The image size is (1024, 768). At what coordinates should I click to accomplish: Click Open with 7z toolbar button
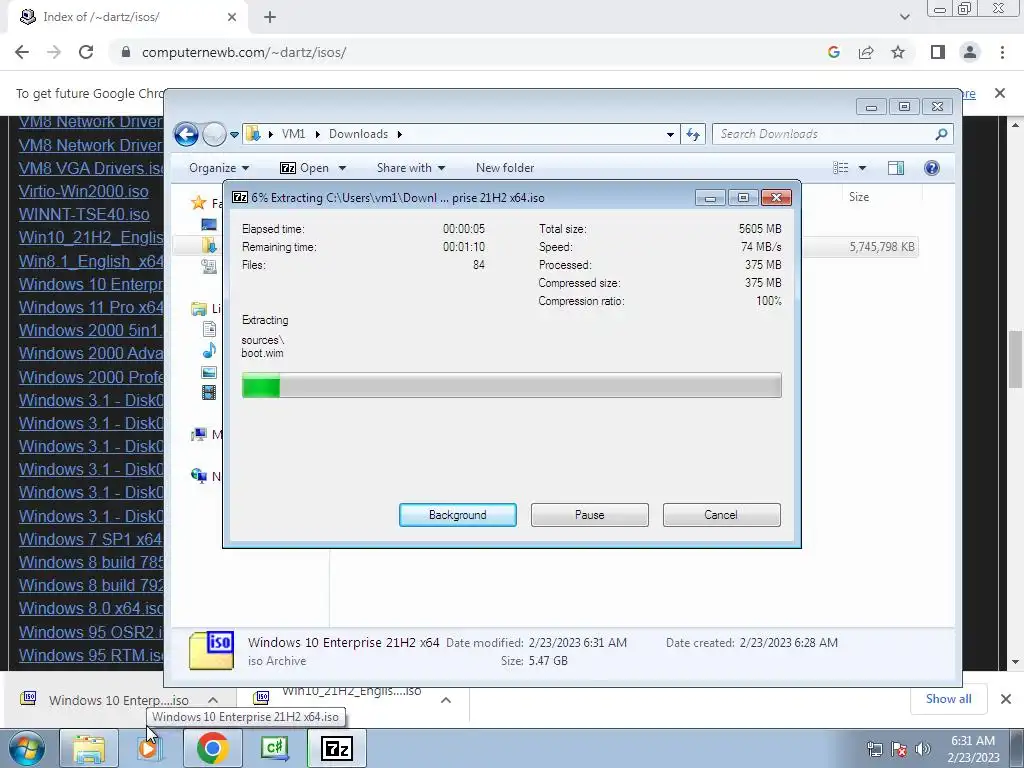pos(304,168)
